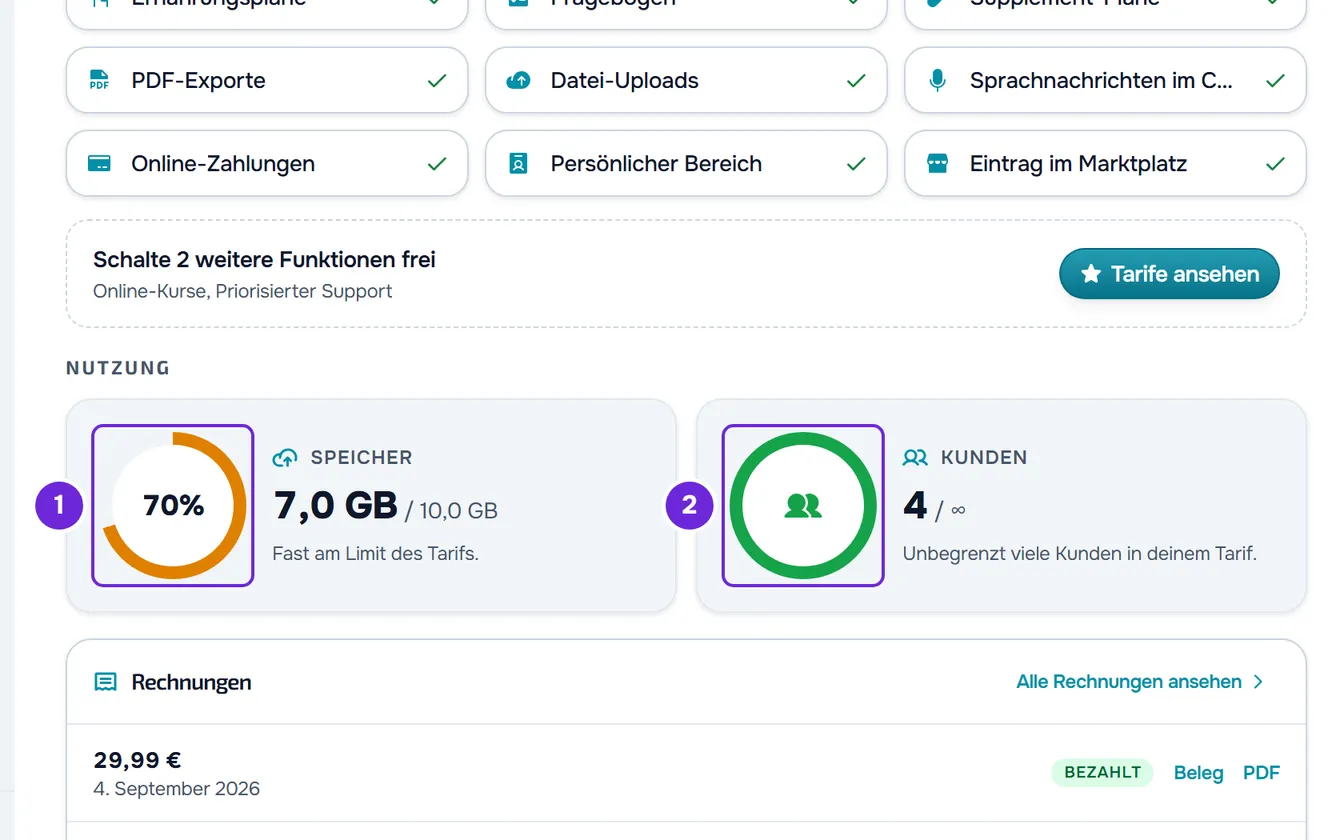Click the / 10,0 GB storage limit text
The height and width of the screenshot is (840, 1344).
pos(451,511)
